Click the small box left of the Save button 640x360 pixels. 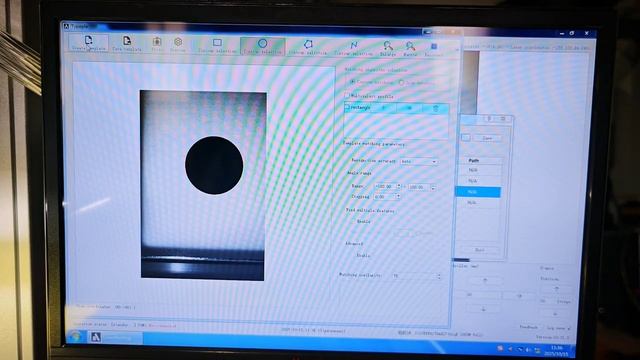(x=466, y=138)
